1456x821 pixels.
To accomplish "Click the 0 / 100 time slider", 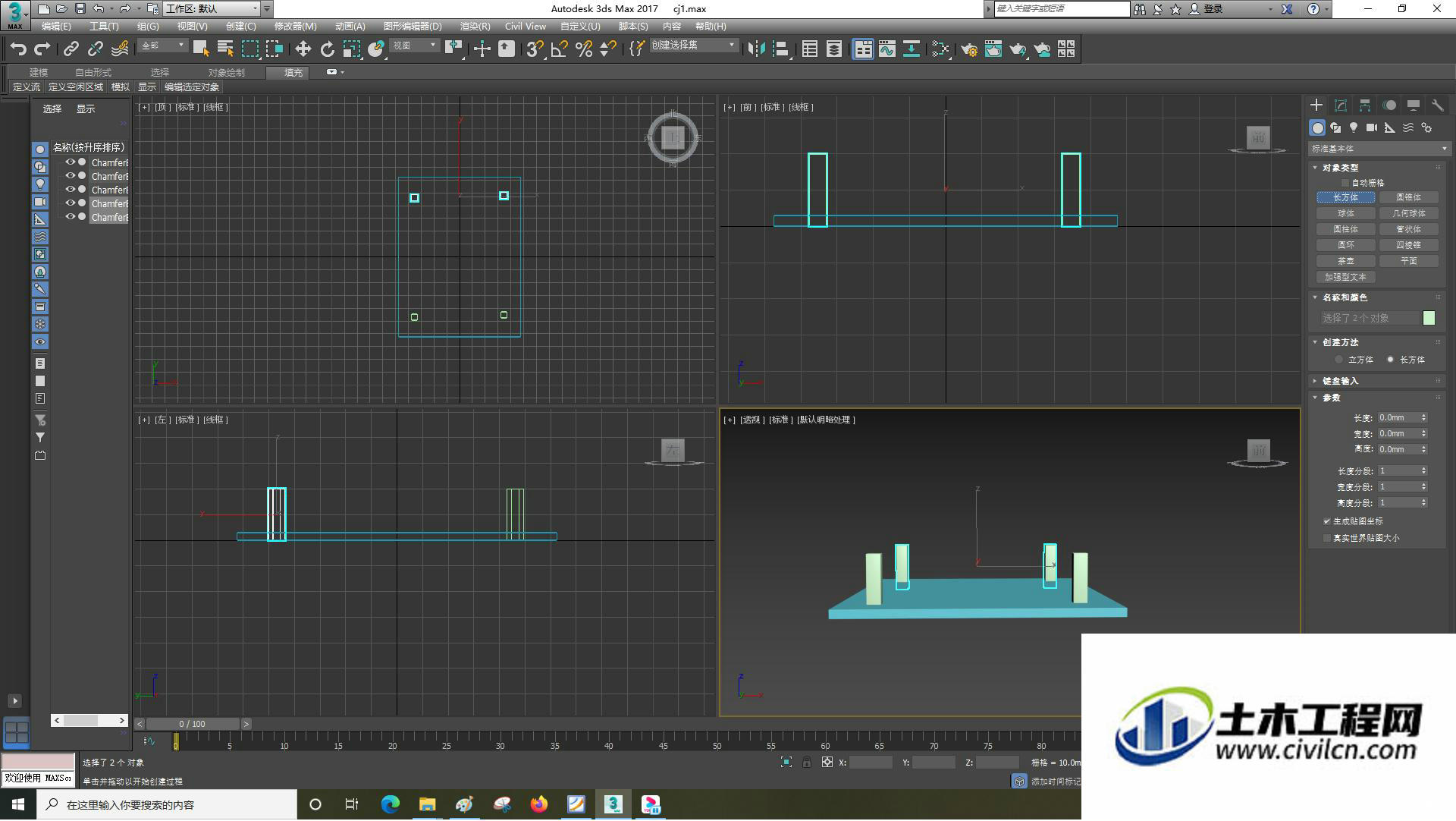I will (x=193, y=725).
